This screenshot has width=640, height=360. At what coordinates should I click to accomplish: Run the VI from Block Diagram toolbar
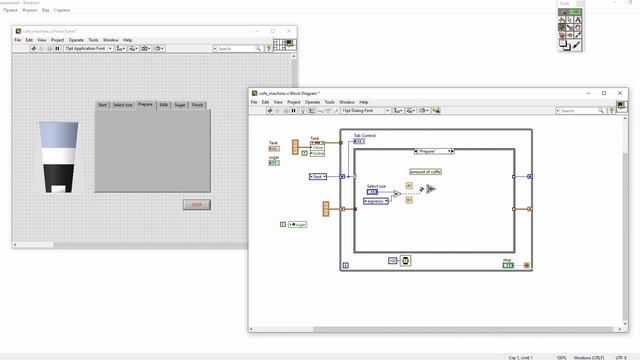270,111
